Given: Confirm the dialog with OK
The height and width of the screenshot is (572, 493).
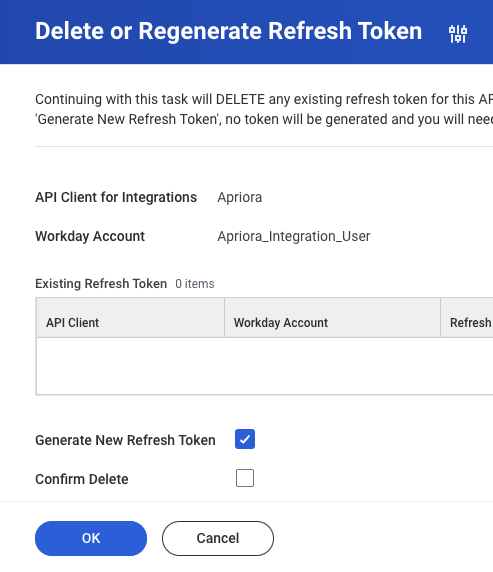Looking at the screenshot, I should pyautogui.click(x=91, y=538).
